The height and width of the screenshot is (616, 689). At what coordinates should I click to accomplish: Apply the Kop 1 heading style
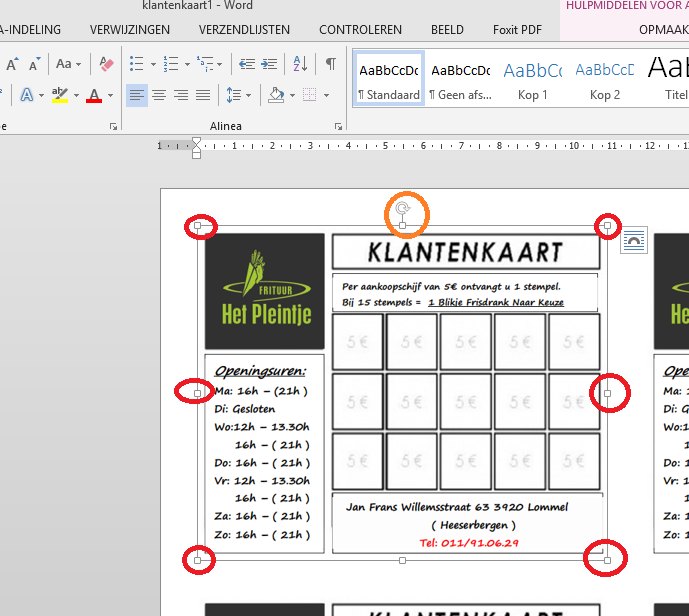533,79
